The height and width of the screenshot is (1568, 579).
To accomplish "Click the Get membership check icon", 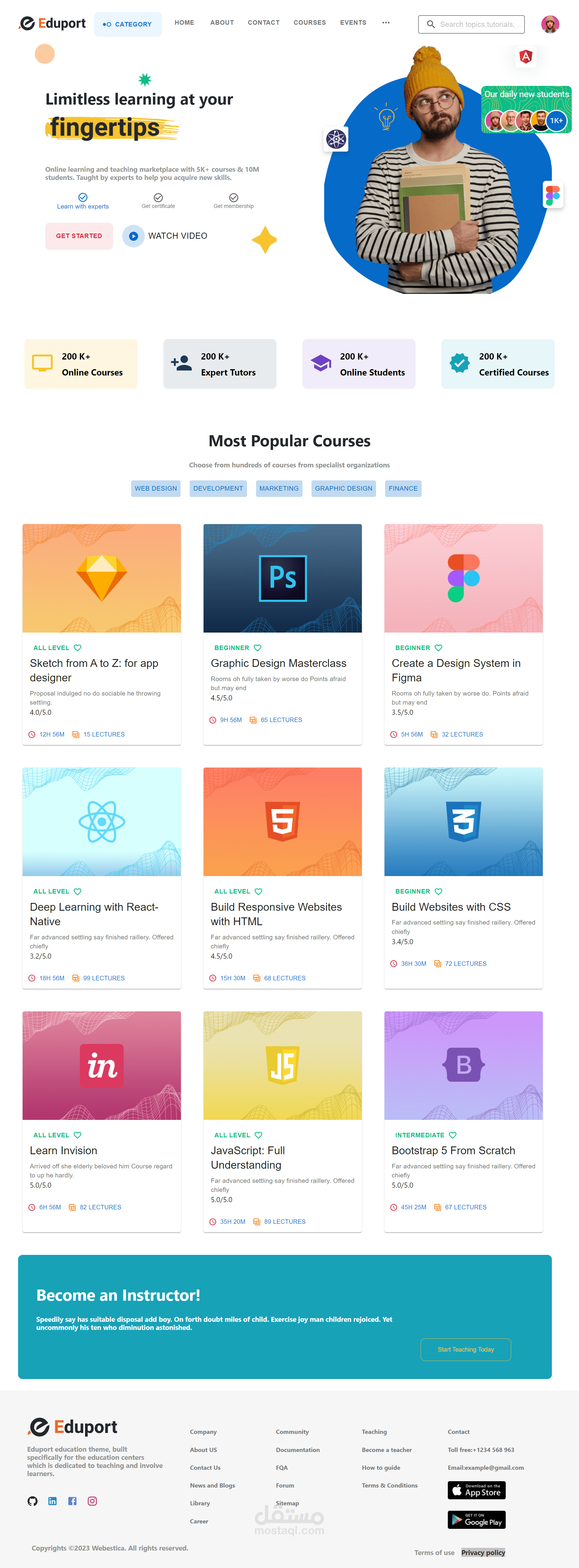I will pyautogui.click(x=234, y=197).
